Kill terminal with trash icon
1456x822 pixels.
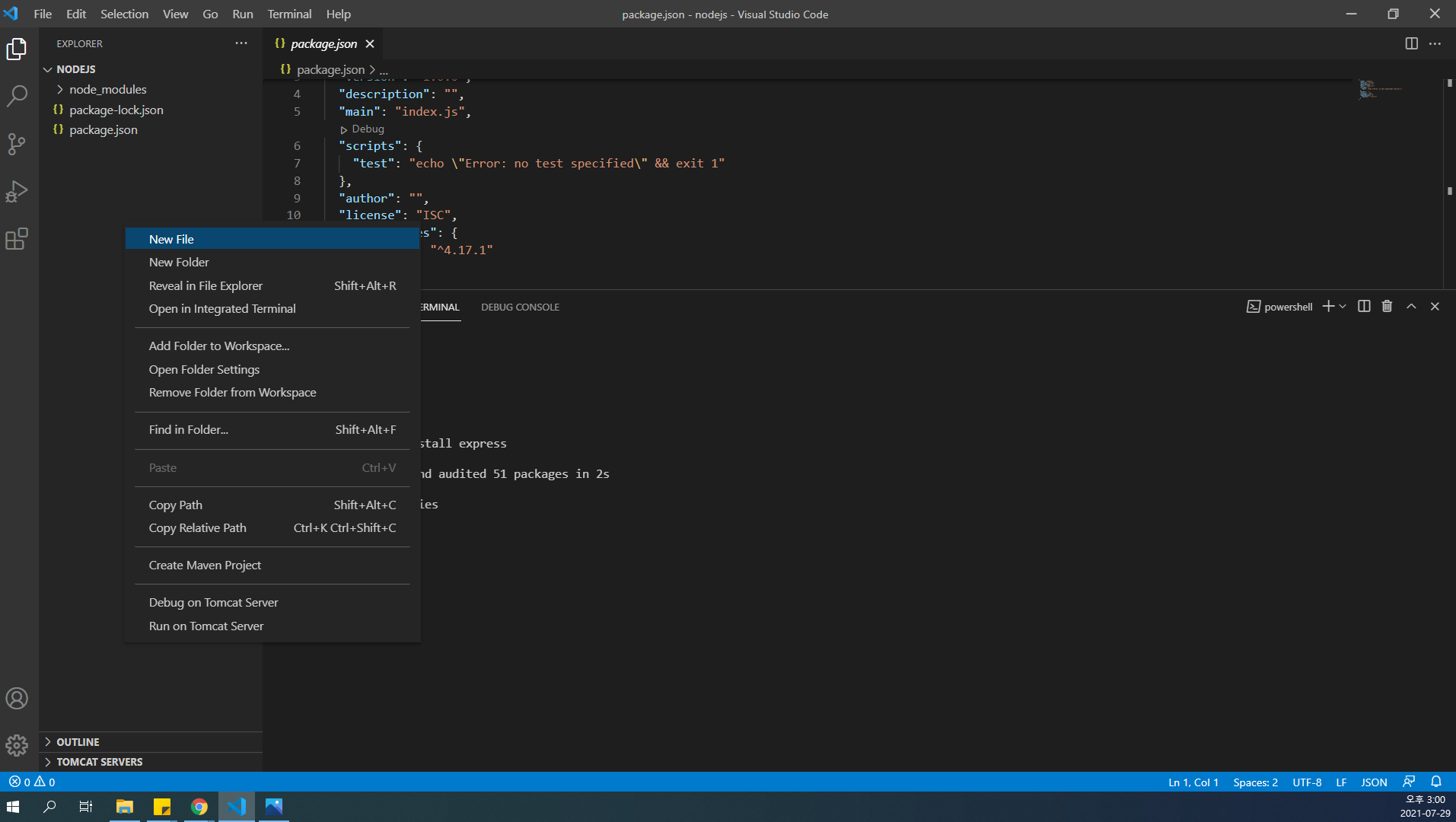point(1387,306)
